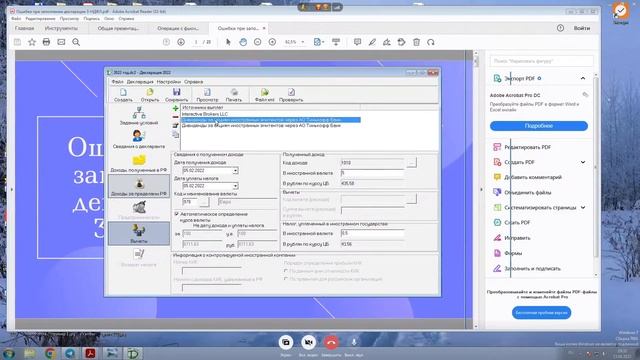Edit the selected income source icon
This screenshot has width=640, height=360.
176,126
